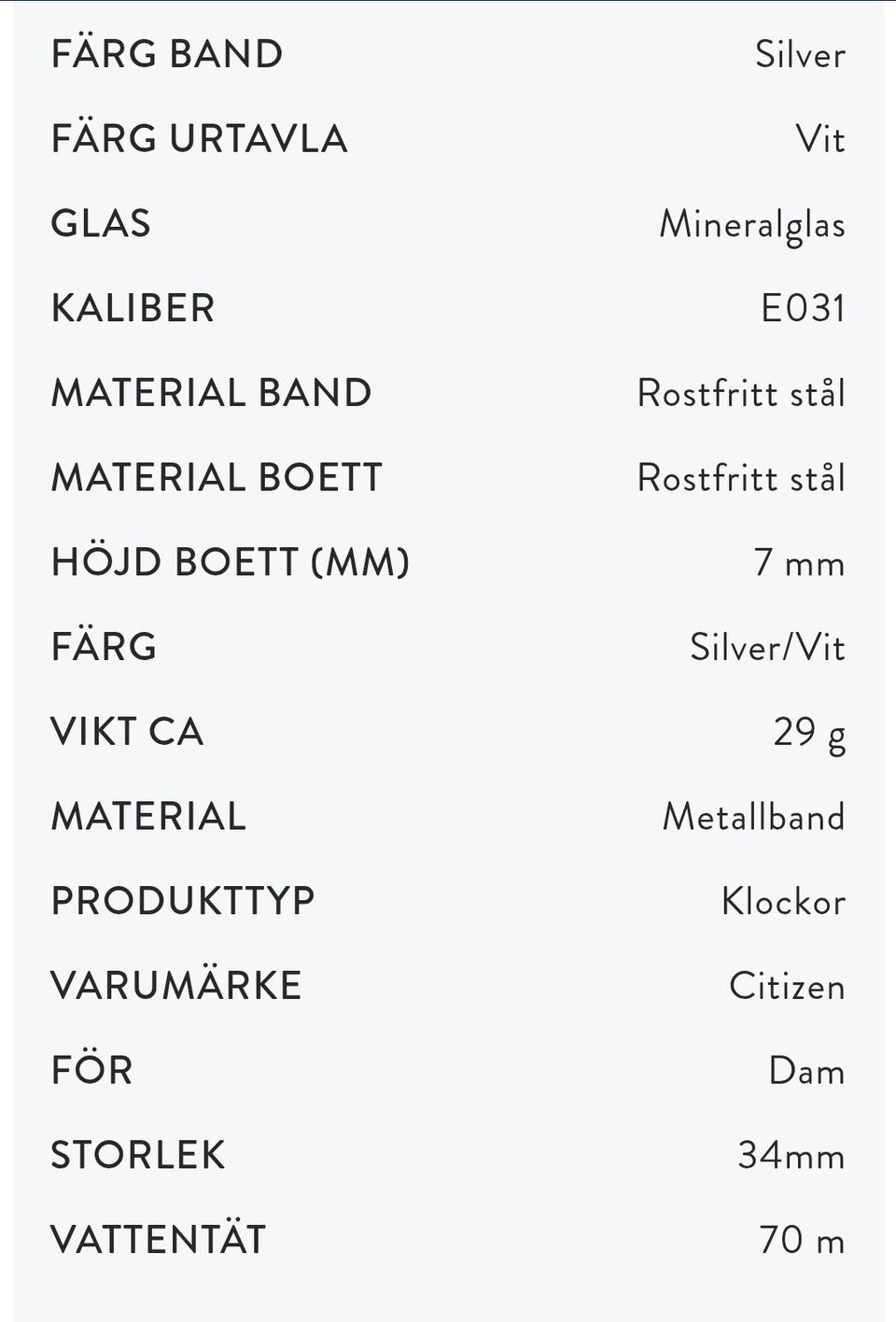Click the KALIBER row label

click(133, 308)
